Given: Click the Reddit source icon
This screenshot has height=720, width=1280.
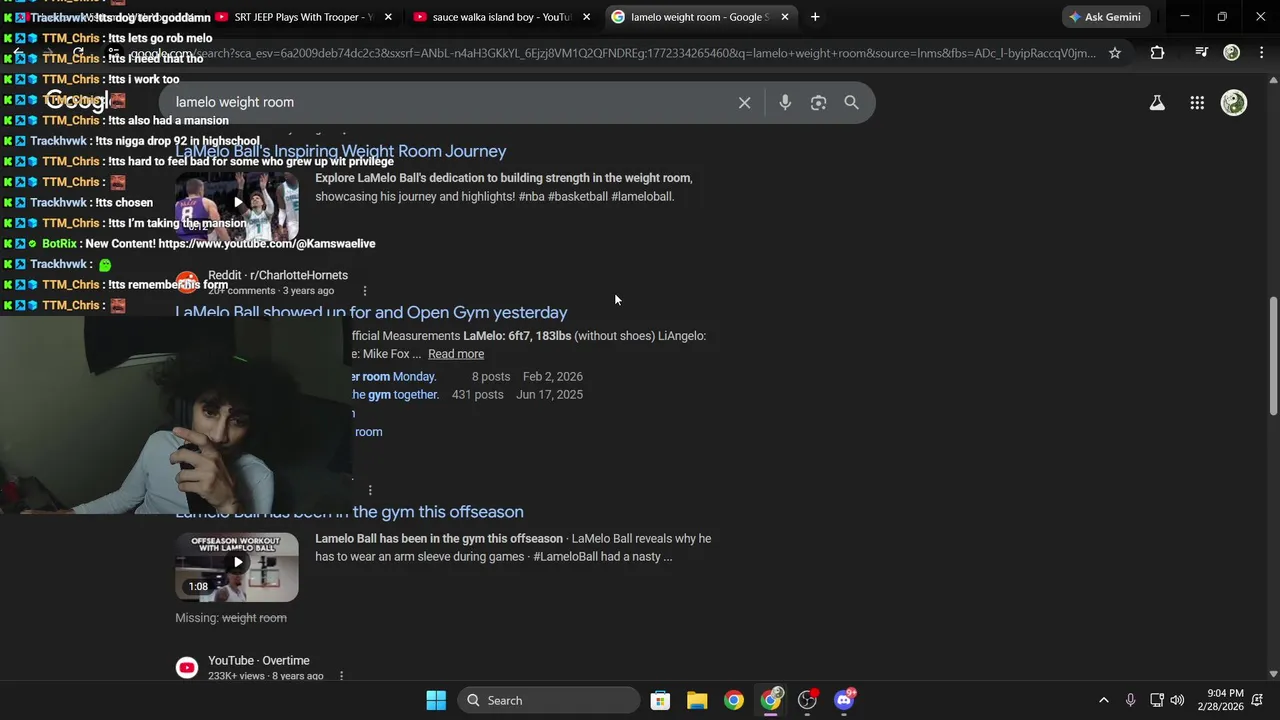Looking at the screenshot, I should (187, 283).
